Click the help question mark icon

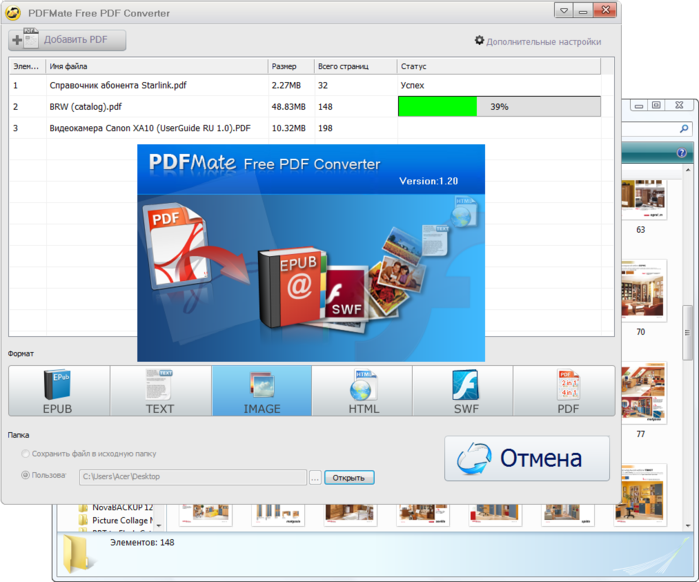tap(682, 153)
